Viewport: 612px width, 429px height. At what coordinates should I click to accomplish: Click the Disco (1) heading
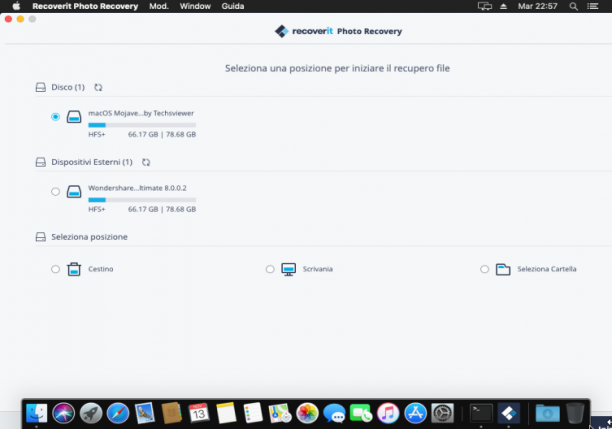(68, 87)
